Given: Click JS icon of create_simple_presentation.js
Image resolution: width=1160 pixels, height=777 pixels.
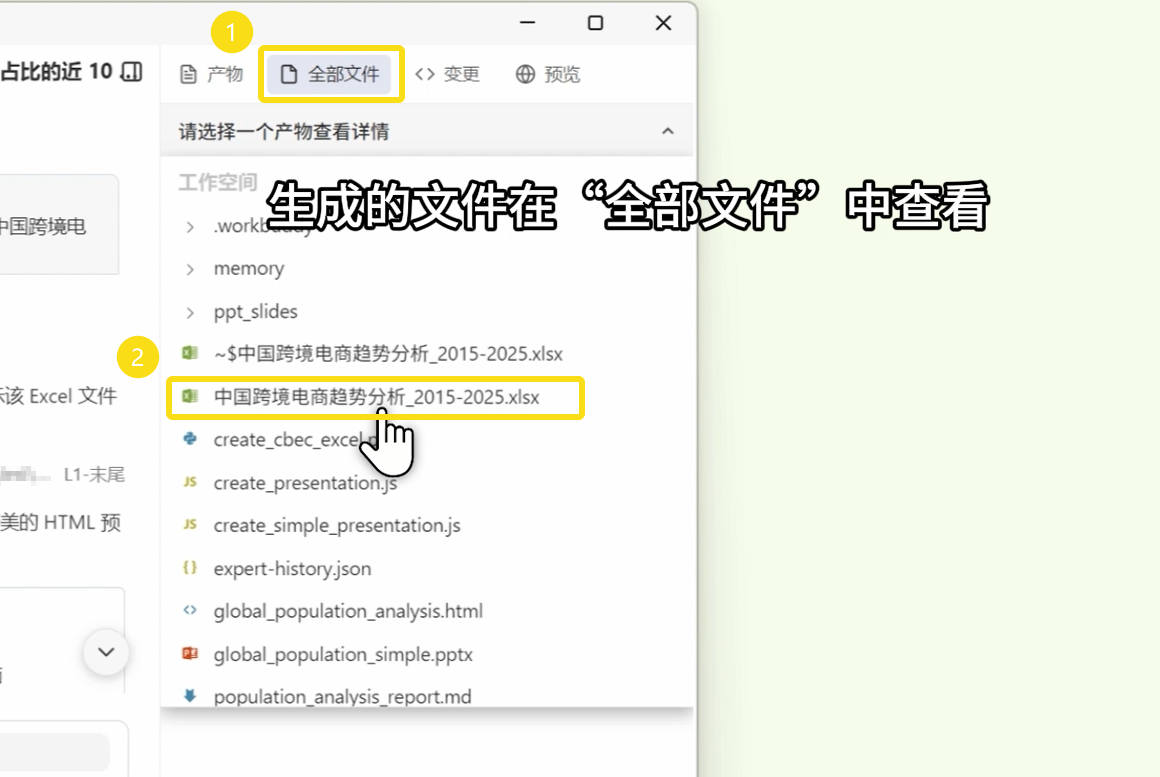Looking at the screenshot, I should [188, 525].
